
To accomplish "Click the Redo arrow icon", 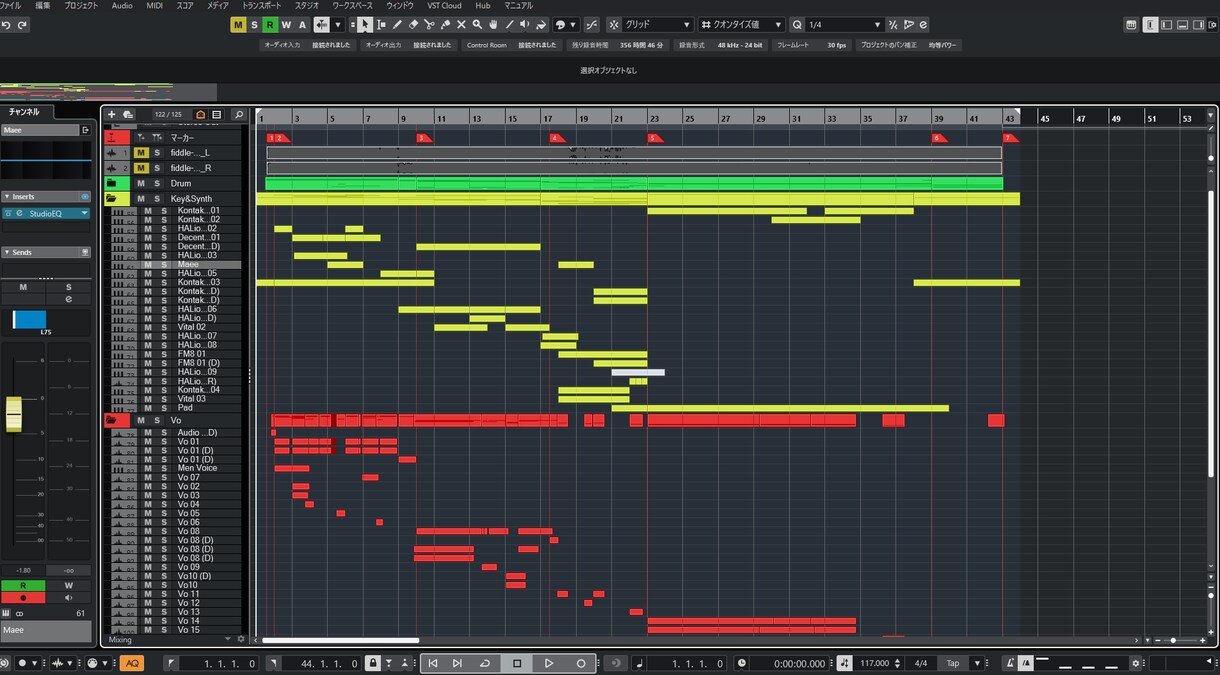I will pyautogui.click(x=22, y=25).
